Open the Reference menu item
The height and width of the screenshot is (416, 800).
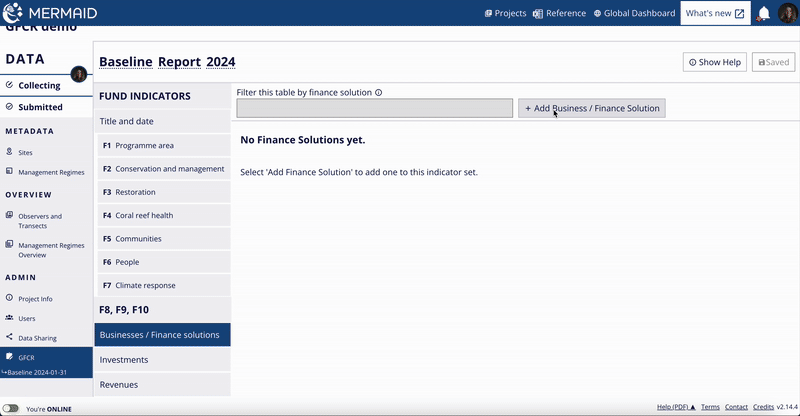[560, 13]
